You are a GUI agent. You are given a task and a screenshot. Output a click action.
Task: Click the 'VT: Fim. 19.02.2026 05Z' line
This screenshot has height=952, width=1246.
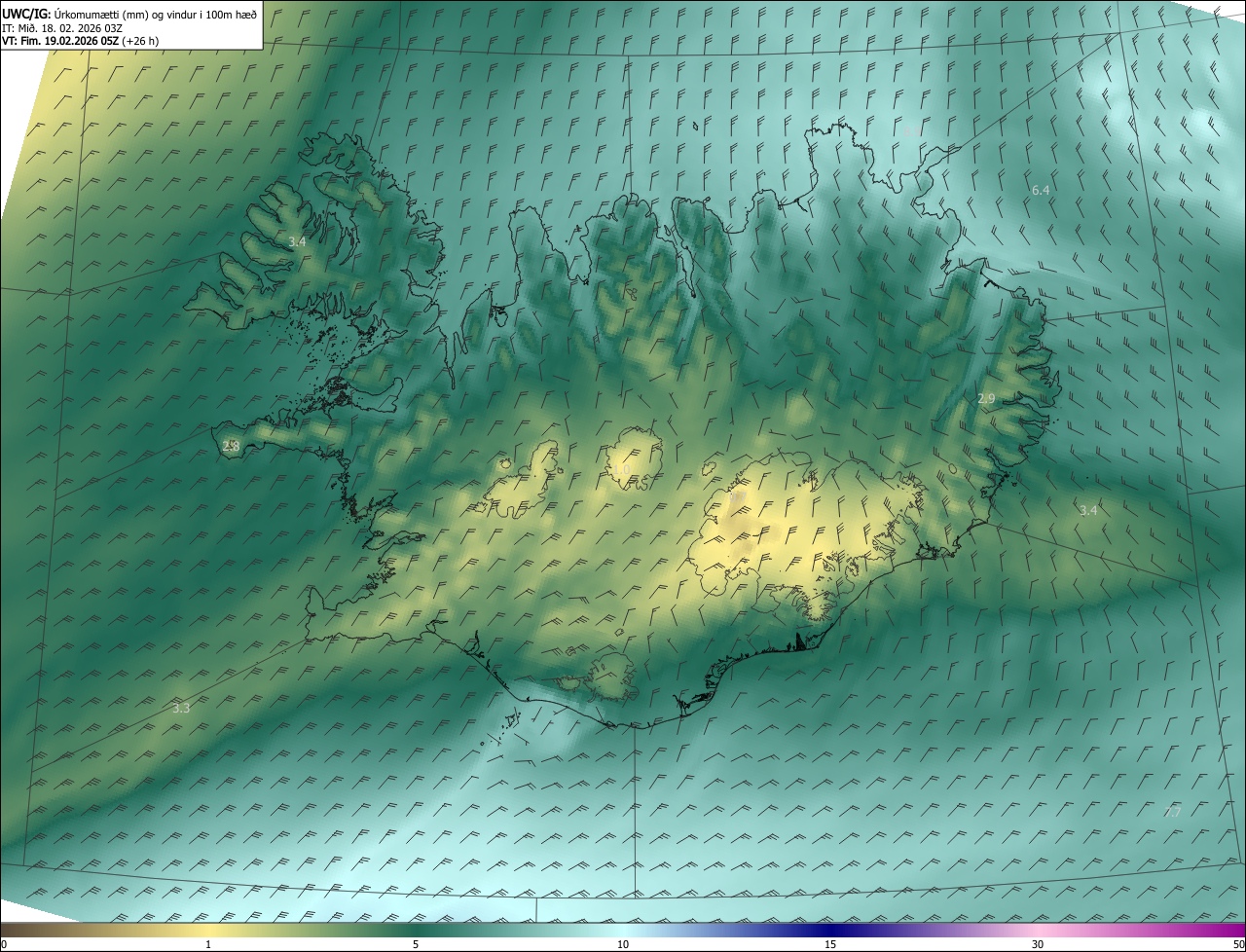(60, 42)
